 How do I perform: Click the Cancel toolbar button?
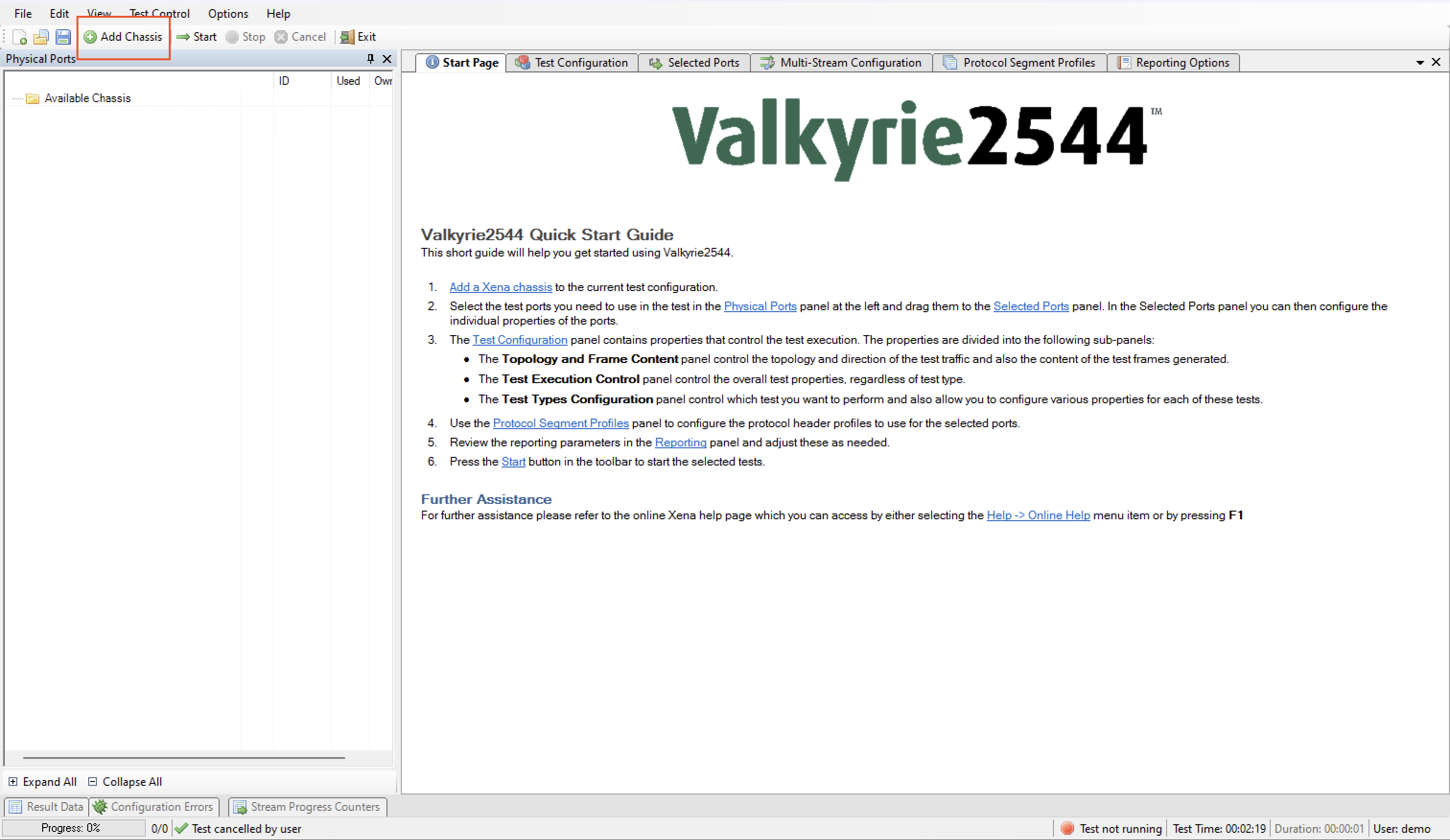(300, 37)
